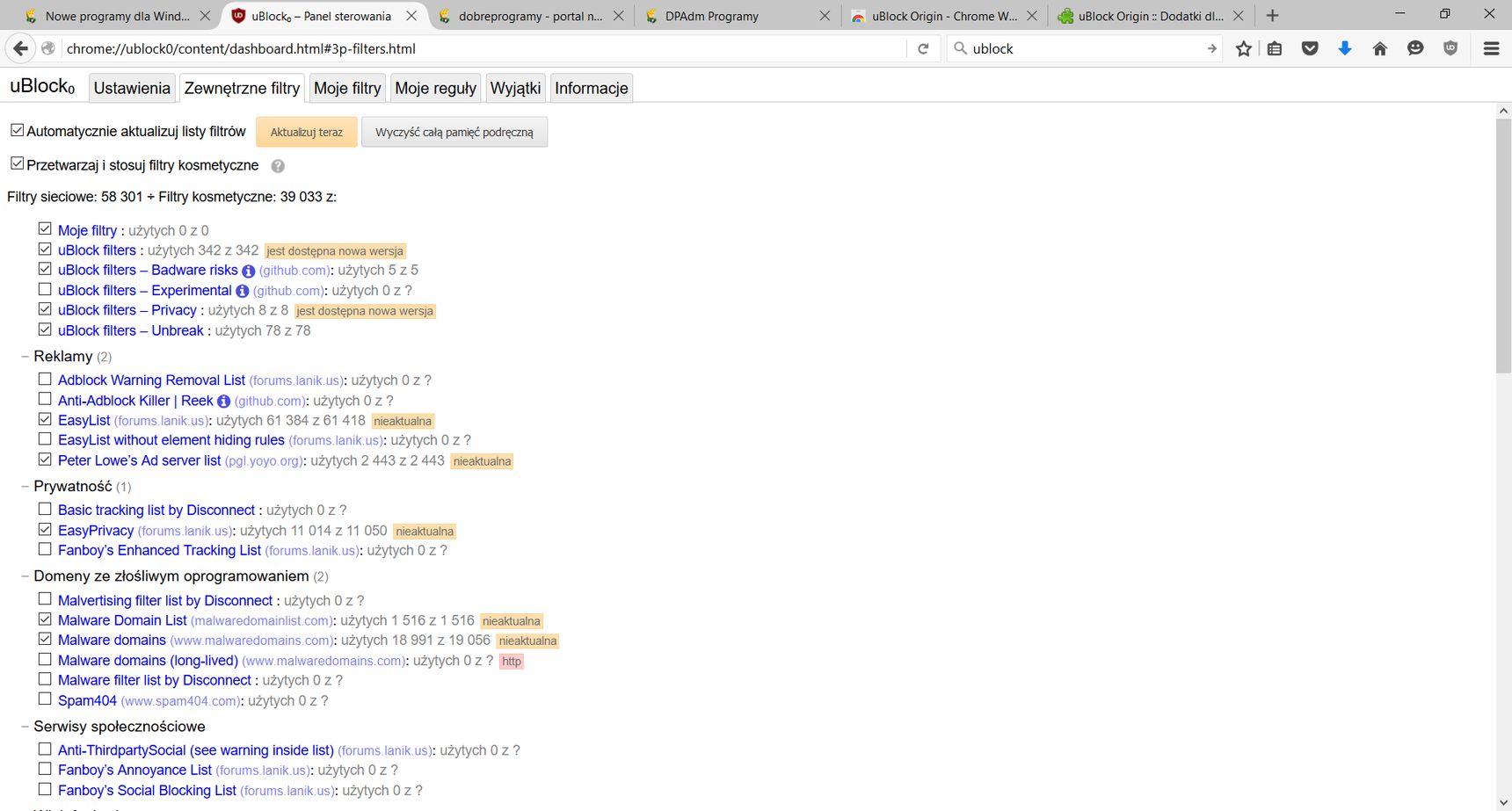Uncheck Peter Lowe's Ad server list checkbox
This screenshot has height=811, width=1512.
(45, 460)
